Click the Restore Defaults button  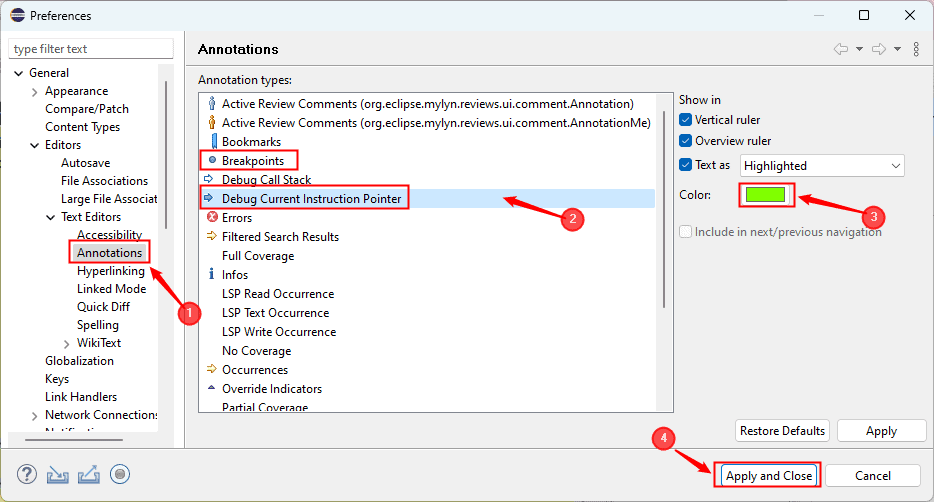coord(783,431)
